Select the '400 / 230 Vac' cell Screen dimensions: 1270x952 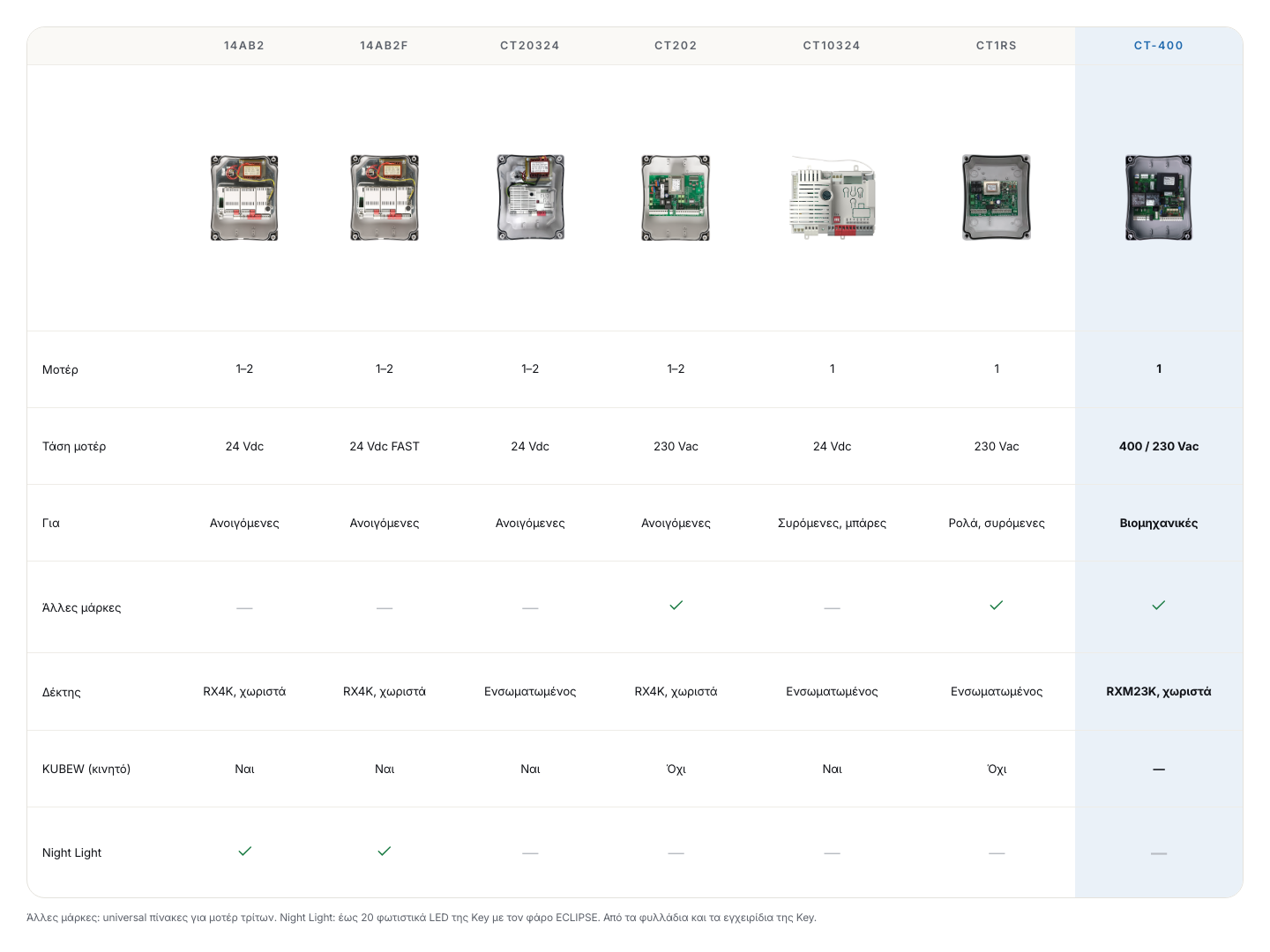[x=1159, y=446]
